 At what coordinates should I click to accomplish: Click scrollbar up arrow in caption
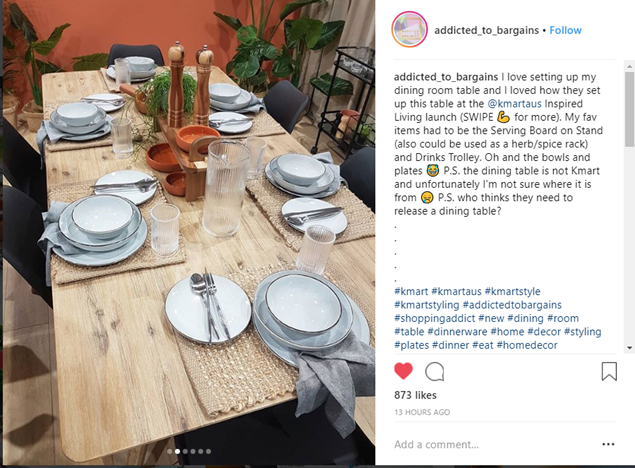coord(629,66)
